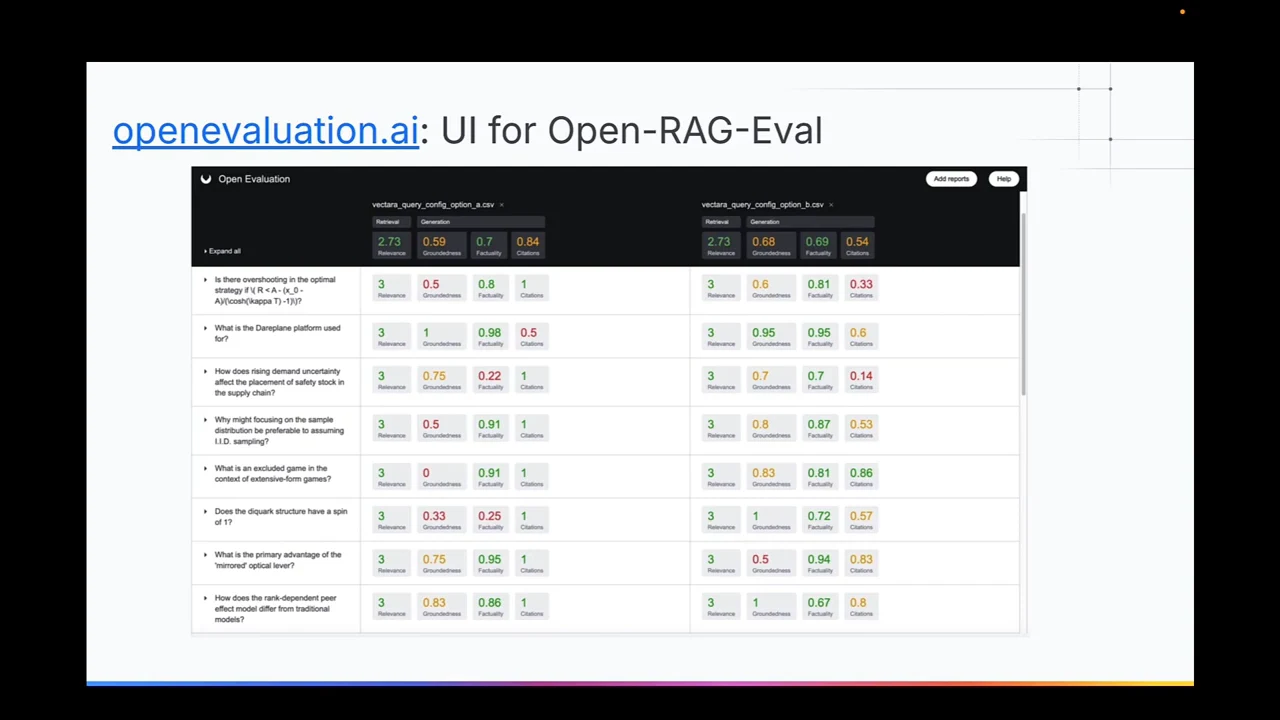
Task: Click Factuality 0.86 in rank-dependent peer row
Action: tap(489, 606)
